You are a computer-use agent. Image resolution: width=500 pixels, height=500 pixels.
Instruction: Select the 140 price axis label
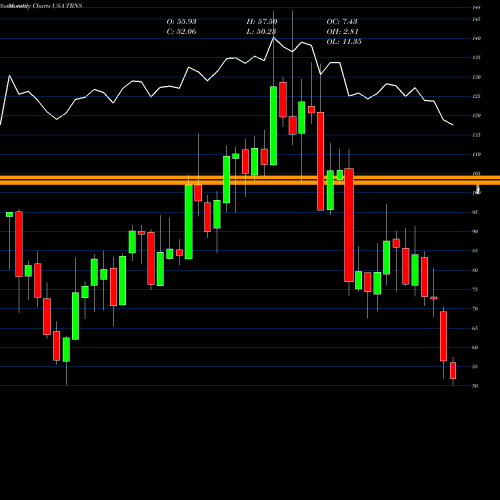(x=476, y=38)
